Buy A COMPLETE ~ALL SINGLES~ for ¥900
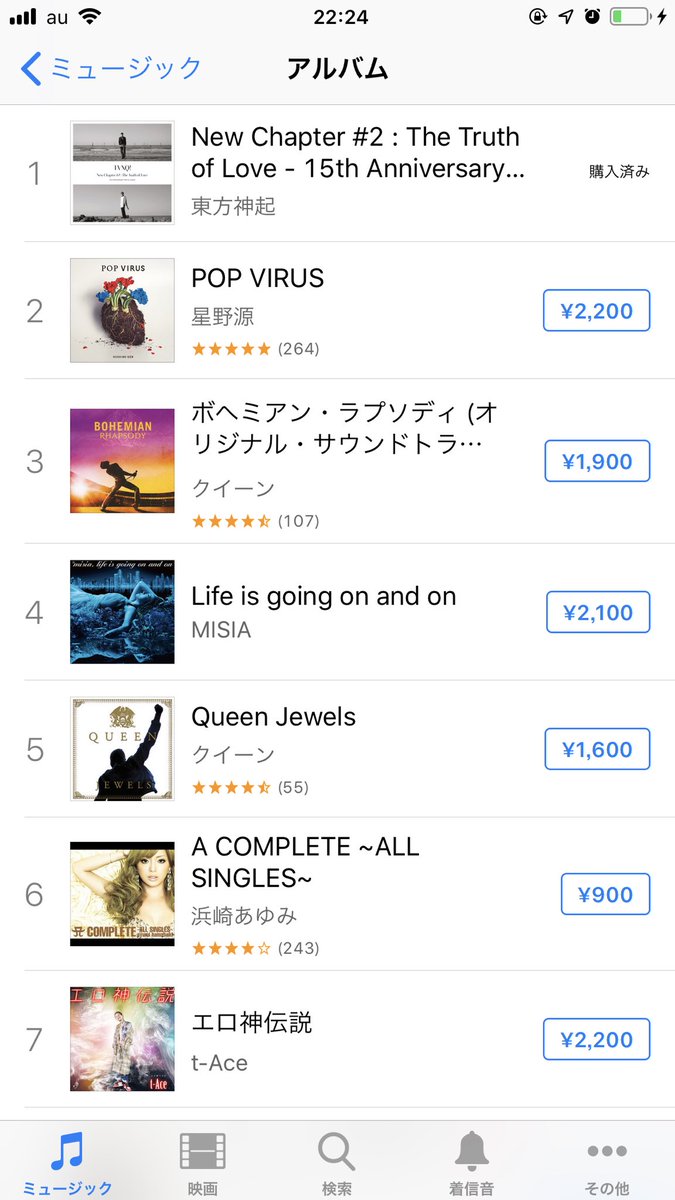Screen dimensions: 675x1200 tap(605, 894)
